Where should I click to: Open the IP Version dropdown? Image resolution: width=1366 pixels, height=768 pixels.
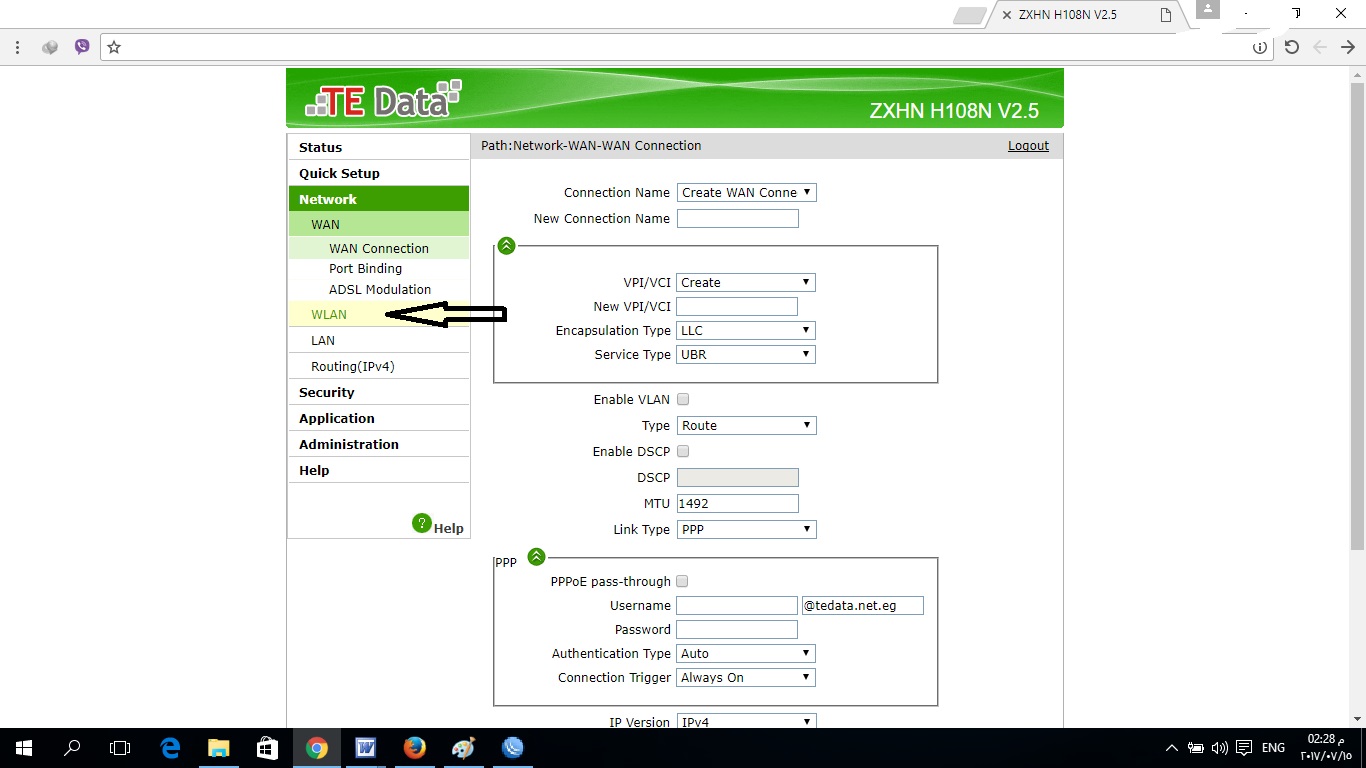tap(747, 721)
